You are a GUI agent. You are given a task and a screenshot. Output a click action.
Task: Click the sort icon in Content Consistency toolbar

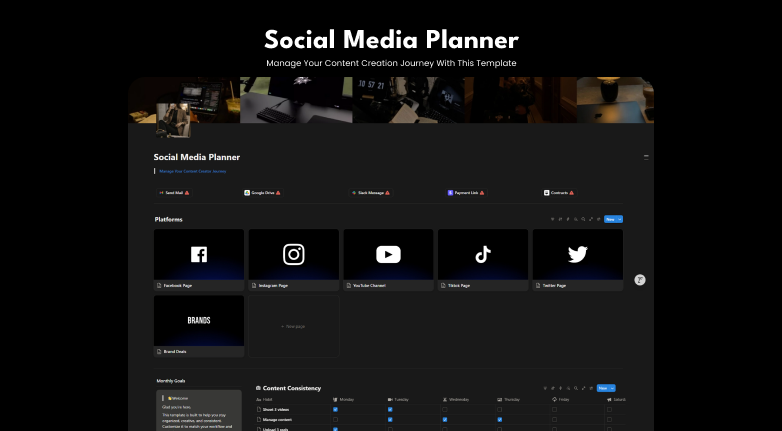coord(553,388)
